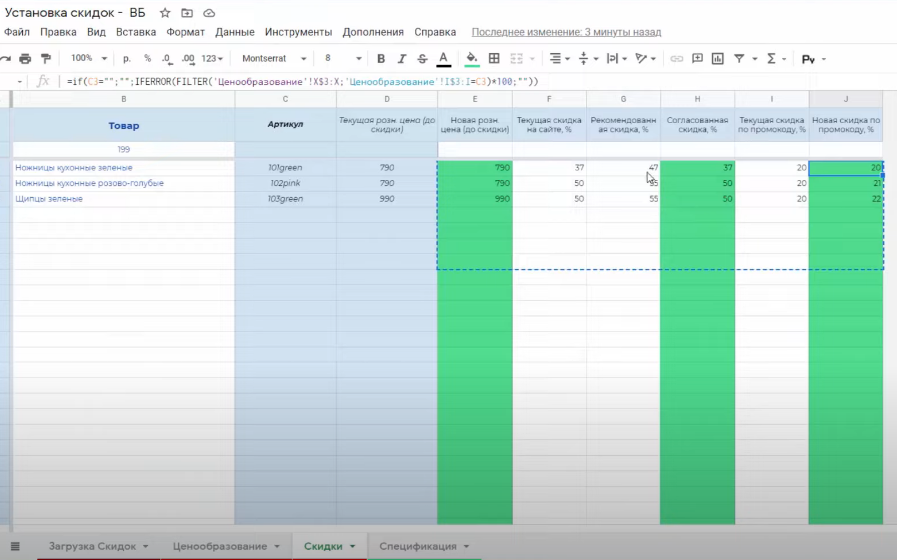Open Последнее изменение version history link
The height and width of the screenshot is (560, 897).
[566, 32]
